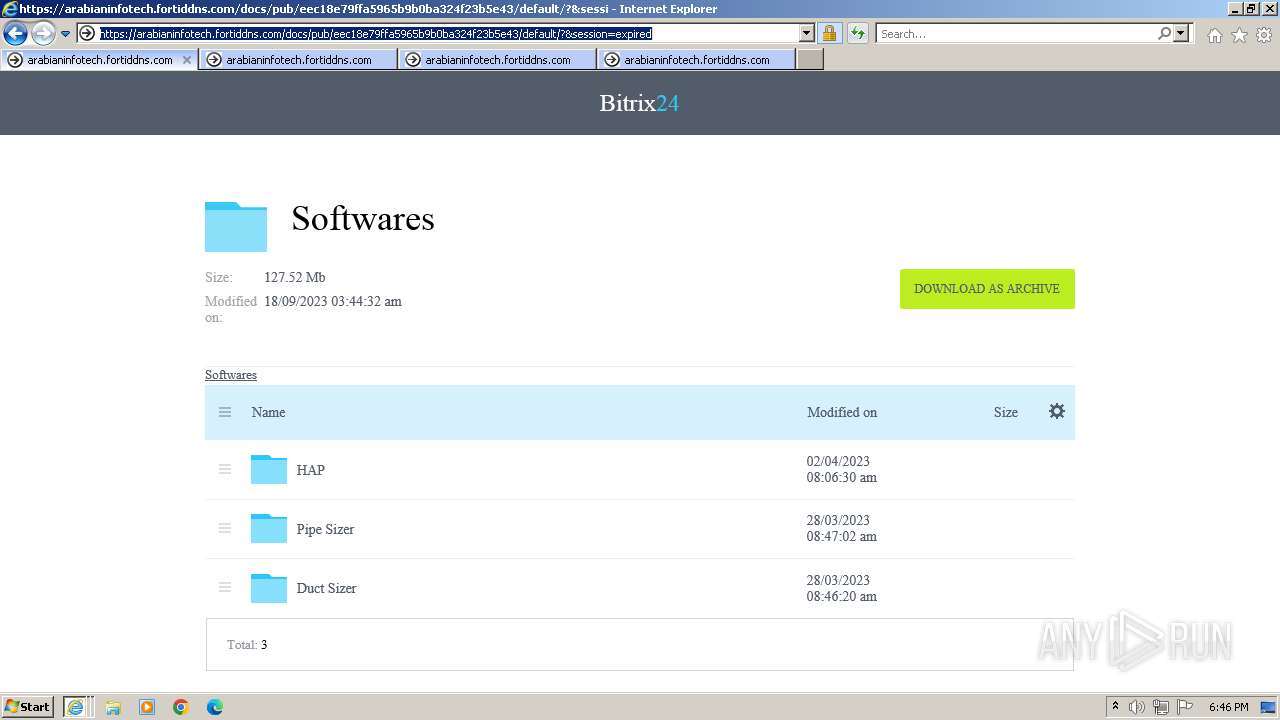Open the Pipe Sizer folder link
The height and width of the screenshot is (720, 1280).
pos(325,529)
